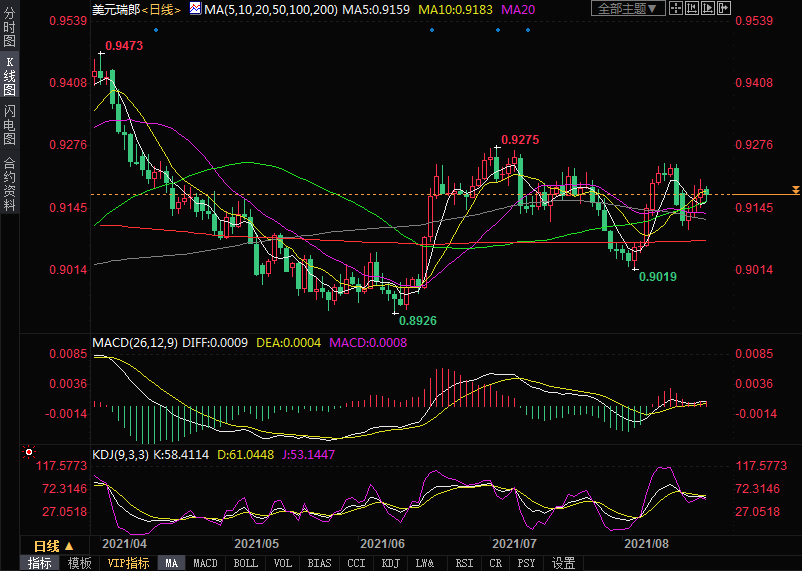Image resolution: width=802 pixels, height=571 pixels.
Task: Switch to 分时图 side tab
Action: coord(9,30)
